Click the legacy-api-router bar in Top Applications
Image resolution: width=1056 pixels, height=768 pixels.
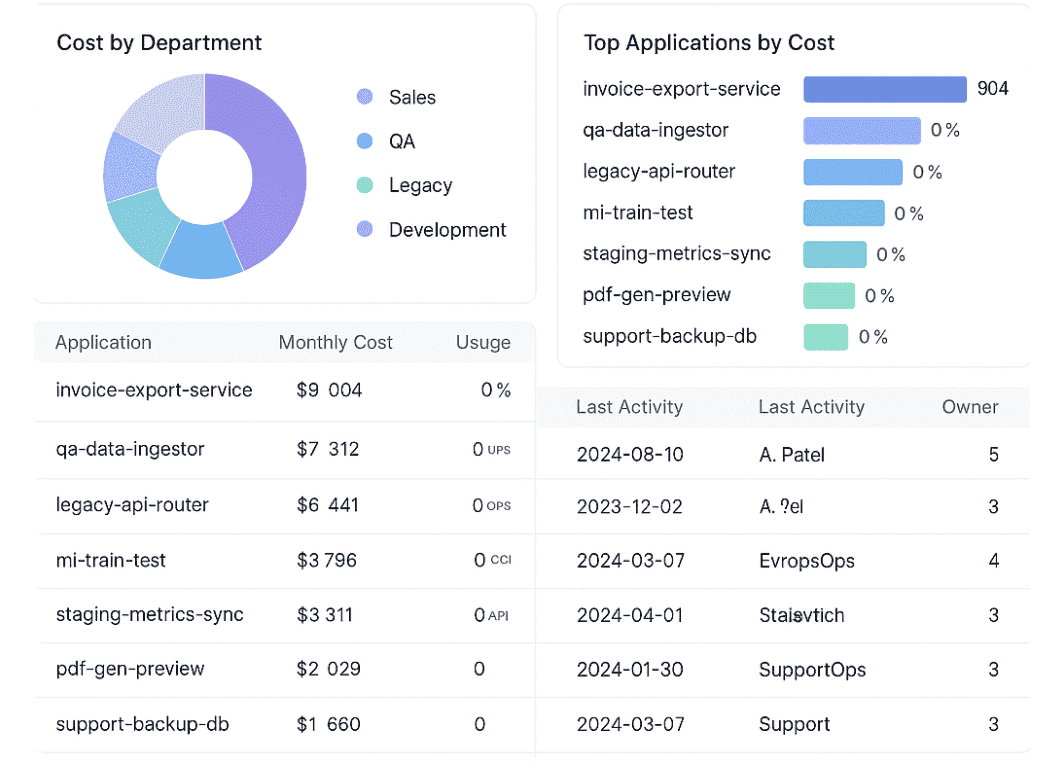click(x=852, y=172)
